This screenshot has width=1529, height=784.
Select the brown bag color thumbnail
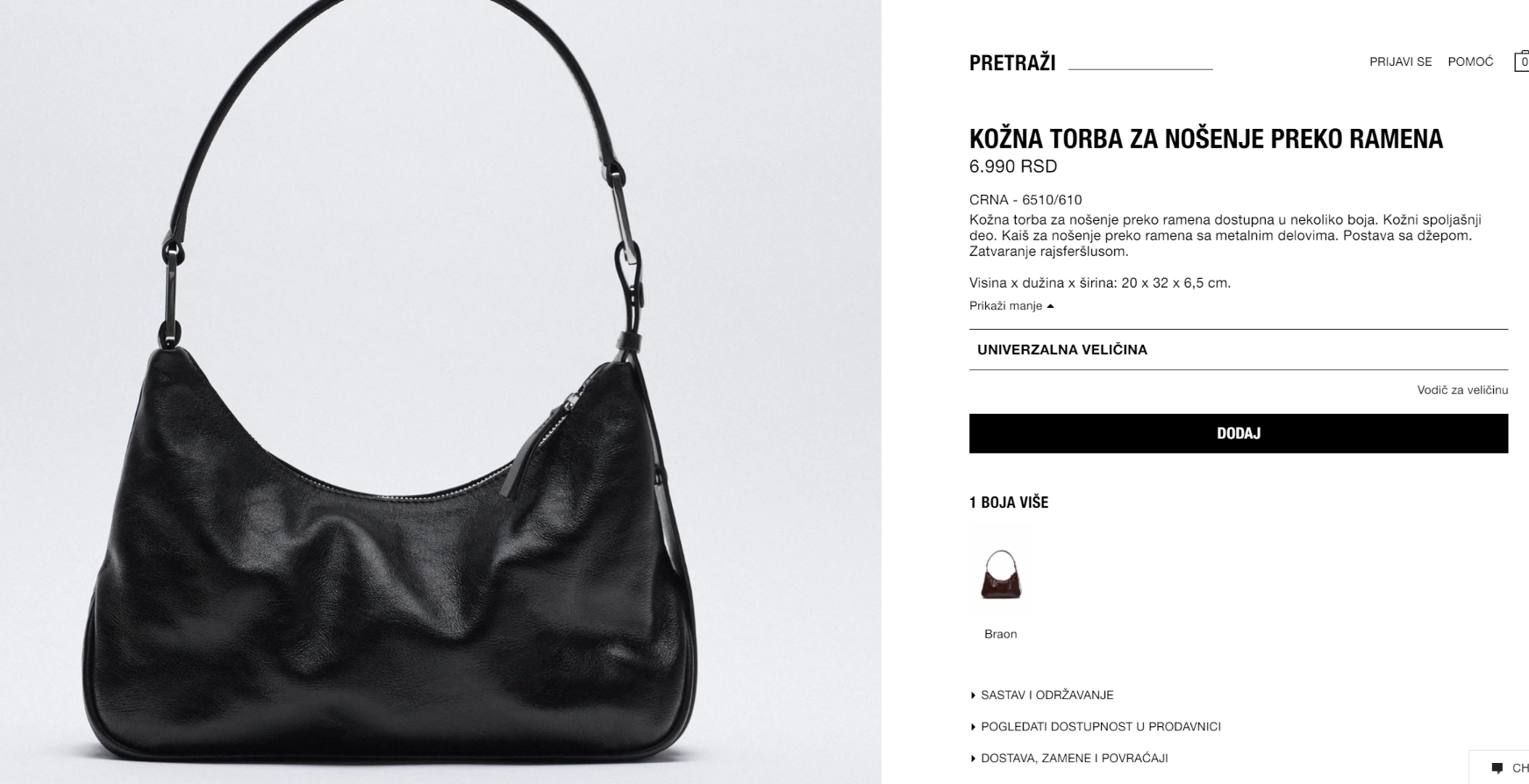click(x=1001, y=575)
